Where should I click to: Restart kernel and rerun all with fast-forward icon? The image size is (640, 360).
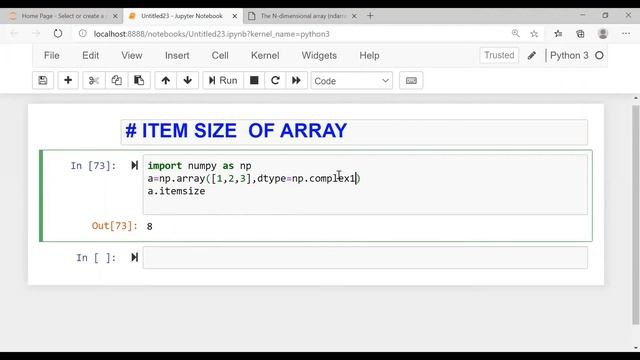coord(296,80)
